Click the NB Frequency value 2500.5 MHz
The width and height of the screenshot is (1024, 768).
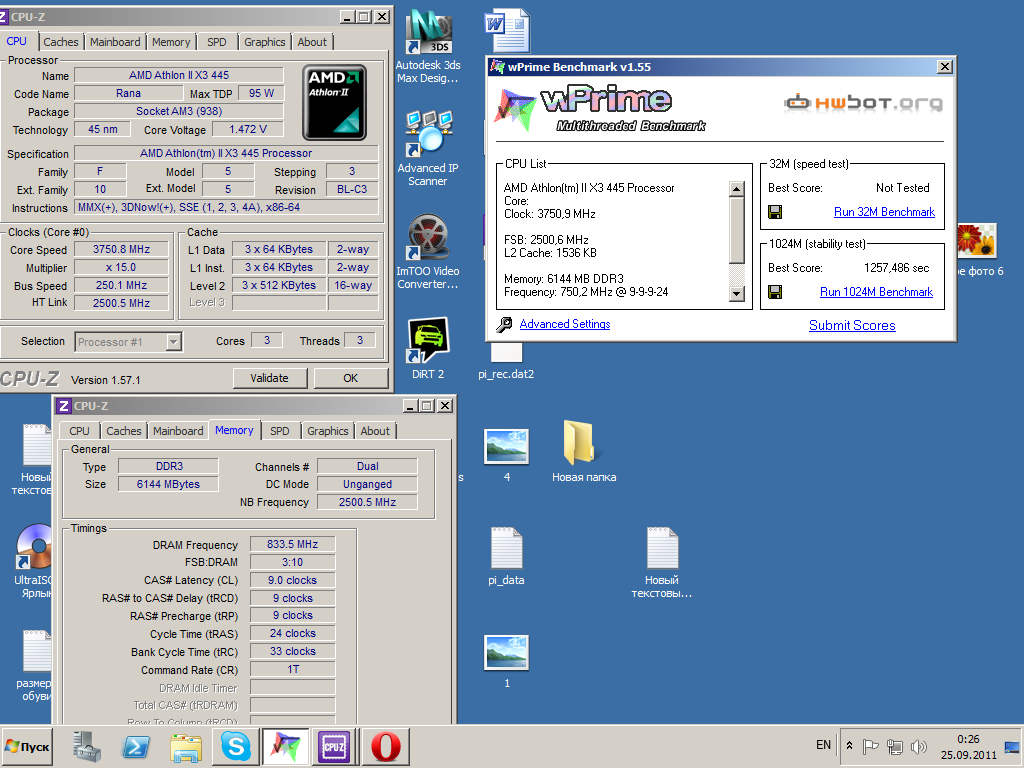367,502
